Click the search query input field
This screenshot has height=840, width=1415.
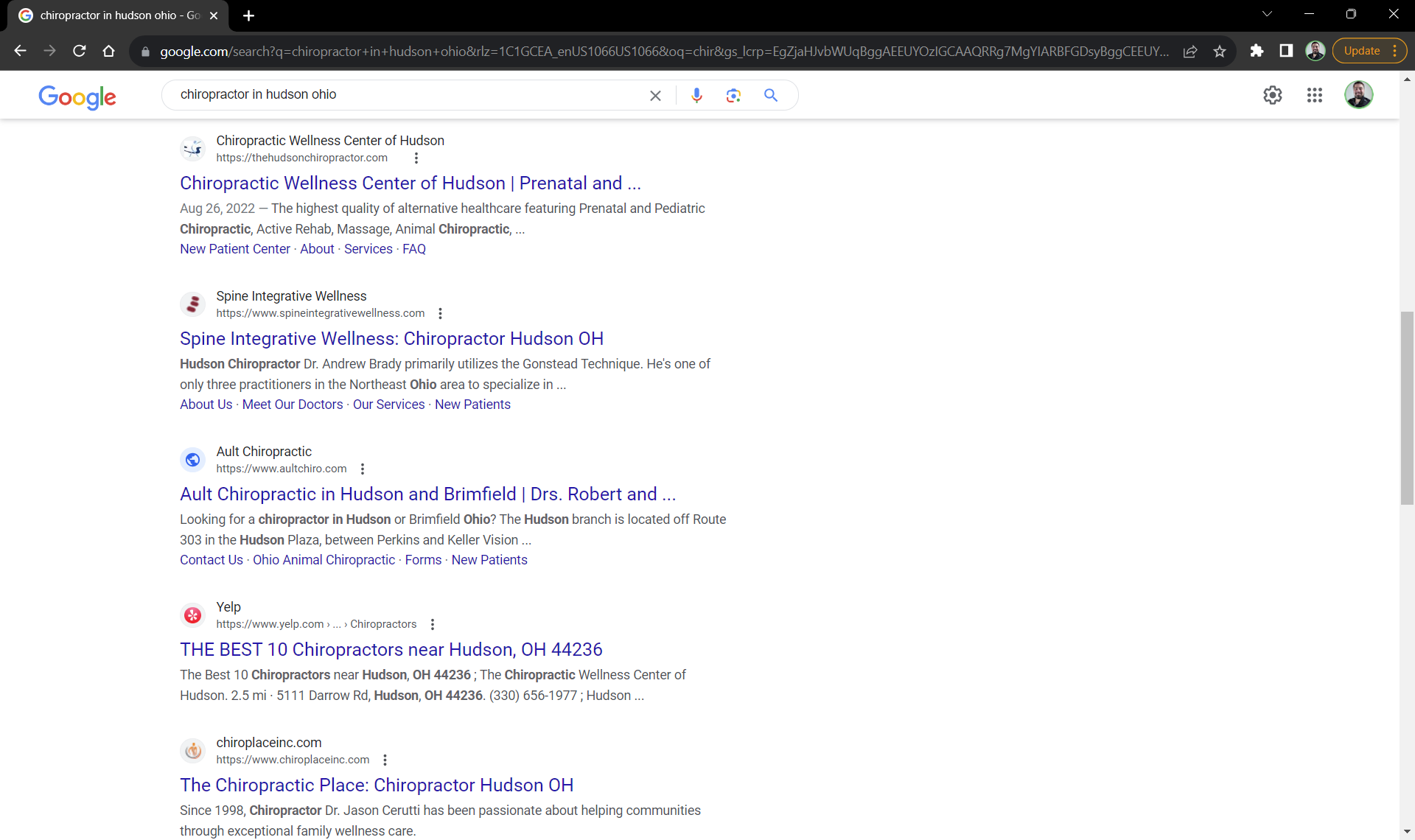coord(405,95)
